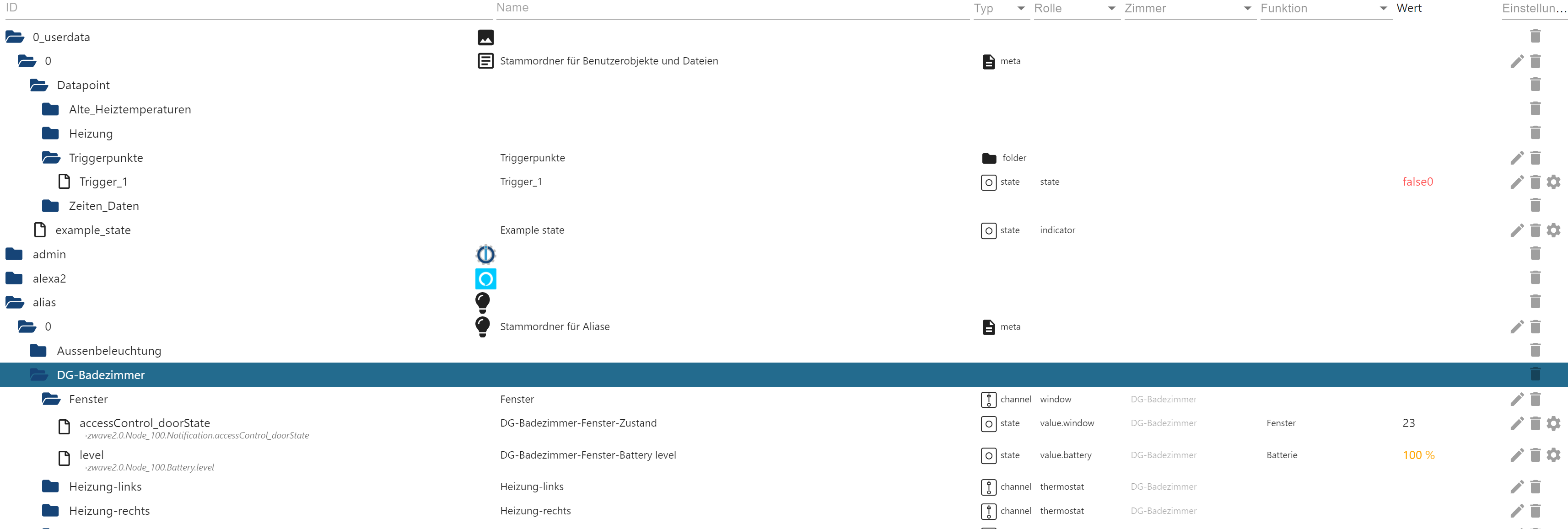
Task: Open the Funktion filter dropdown
Action: 1383,9
